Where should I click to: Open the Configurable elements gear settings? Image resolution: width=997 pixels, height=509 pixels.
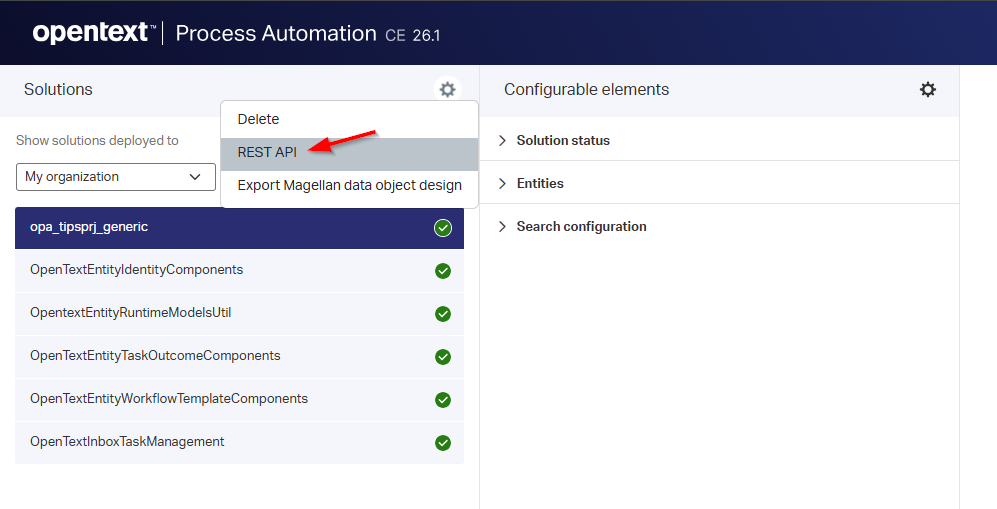click(928, 90)
